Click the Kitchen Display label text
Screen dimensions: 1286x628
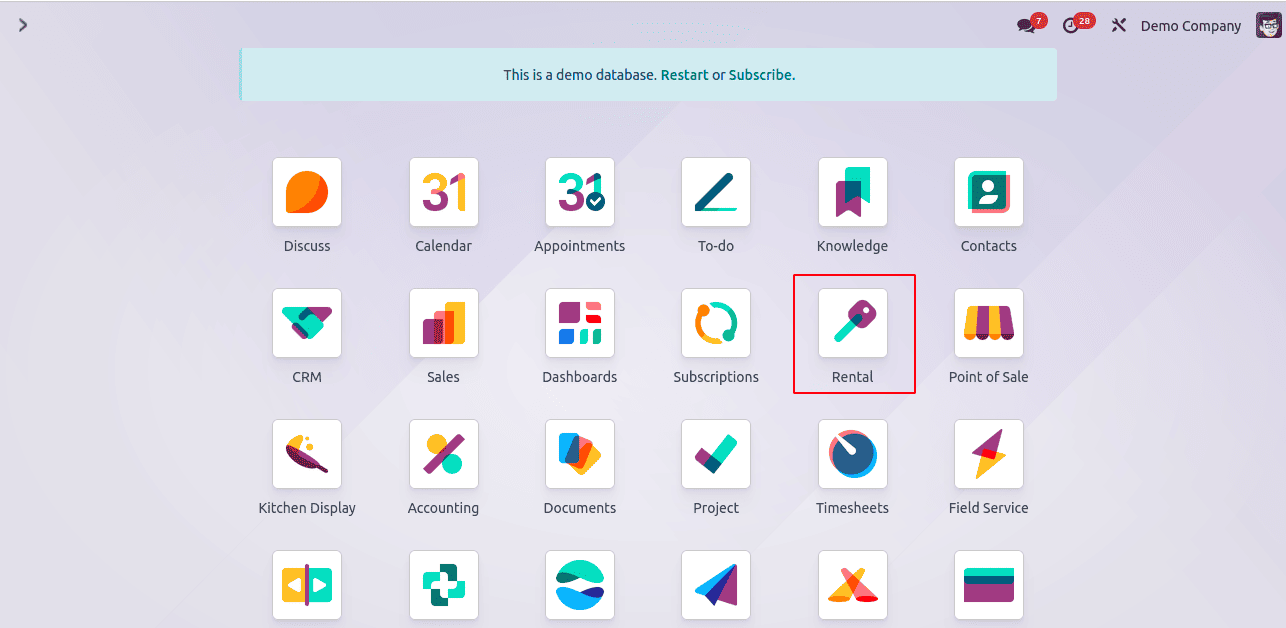tap(307, 508)
